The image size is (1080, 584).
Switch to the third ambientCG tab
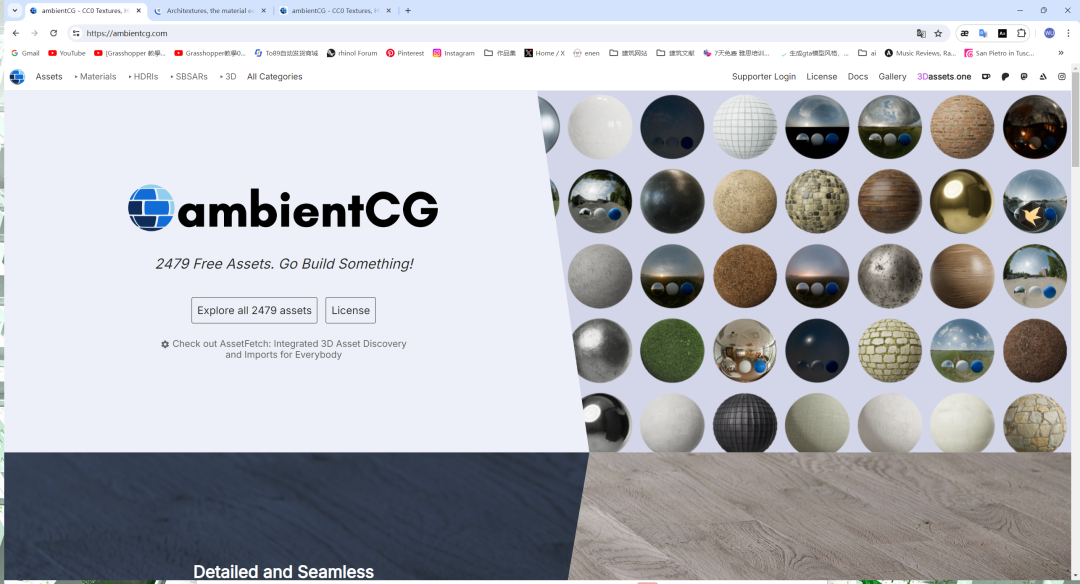click(x=335, y=10)
